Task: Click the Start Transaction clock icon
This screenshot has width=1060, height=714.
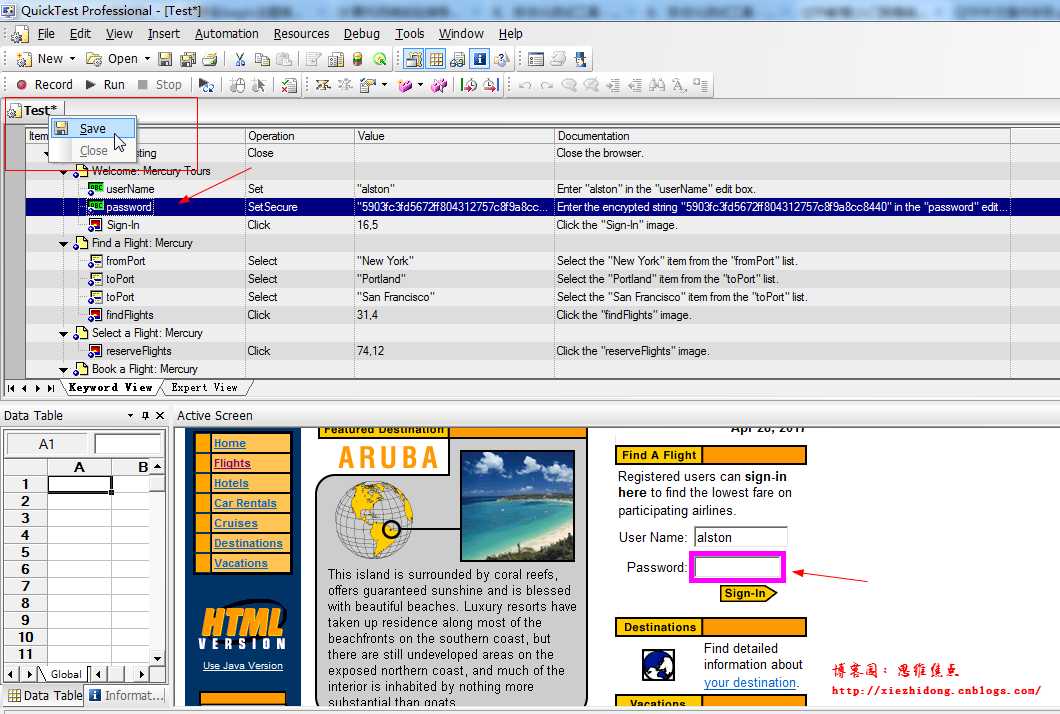Action: (x=468, y=85)
